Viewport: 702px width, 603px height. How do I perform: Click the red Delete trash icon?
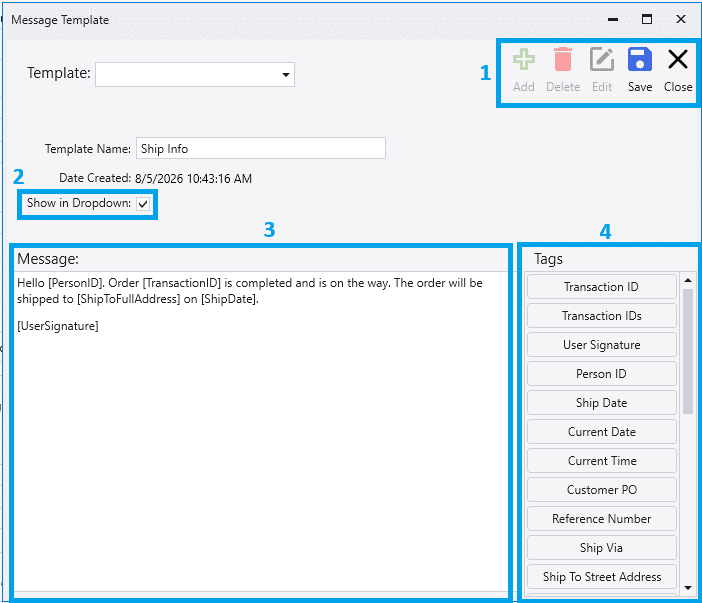563,60
